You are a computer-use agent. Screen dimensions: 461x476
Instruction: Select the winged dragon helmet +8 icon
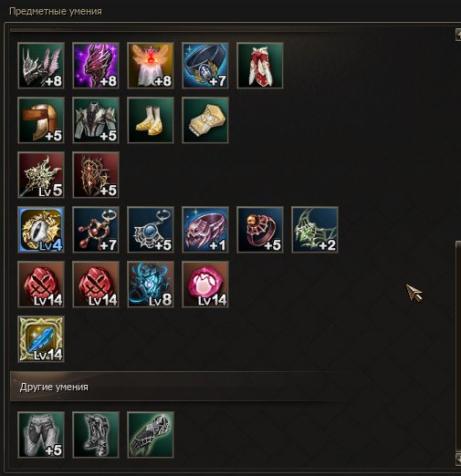point(41,66)
